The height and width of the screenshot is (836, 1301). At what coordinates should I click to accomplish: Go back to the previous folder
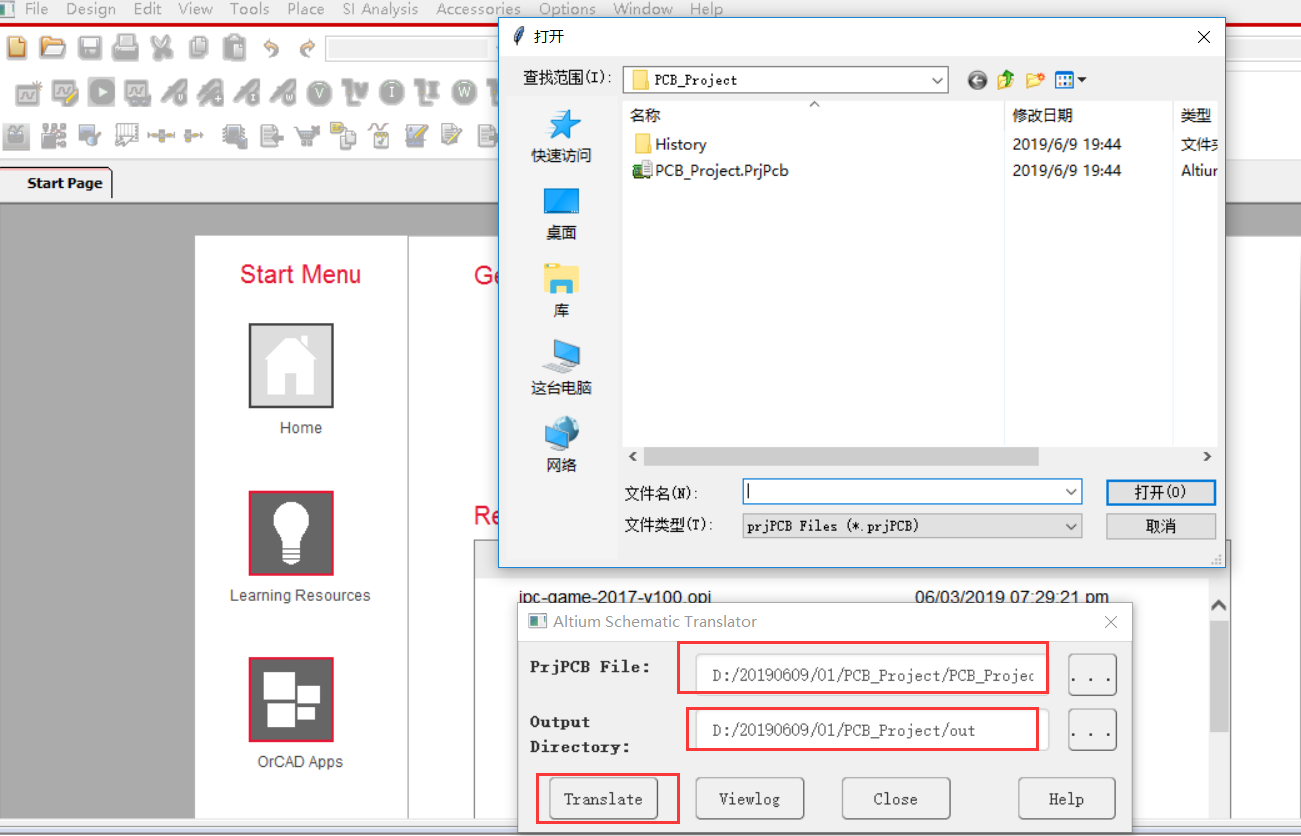[977, 80]
